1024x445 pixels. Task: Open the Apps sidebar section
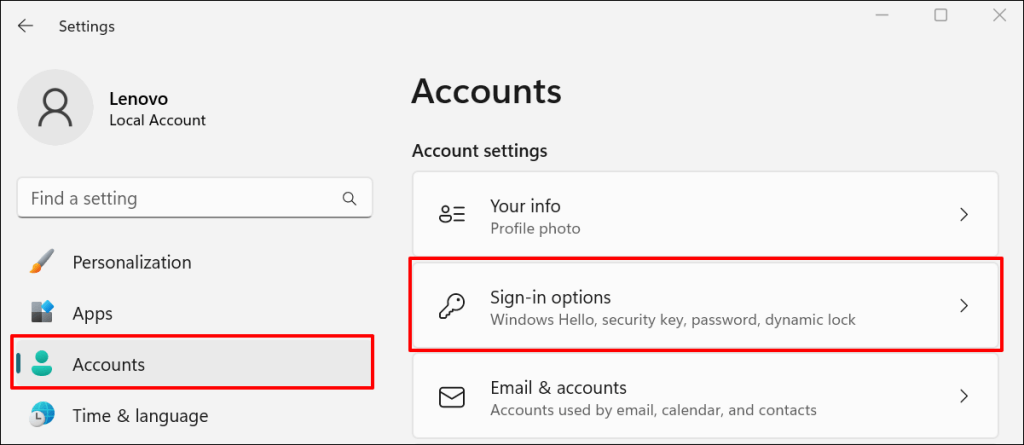93,313
